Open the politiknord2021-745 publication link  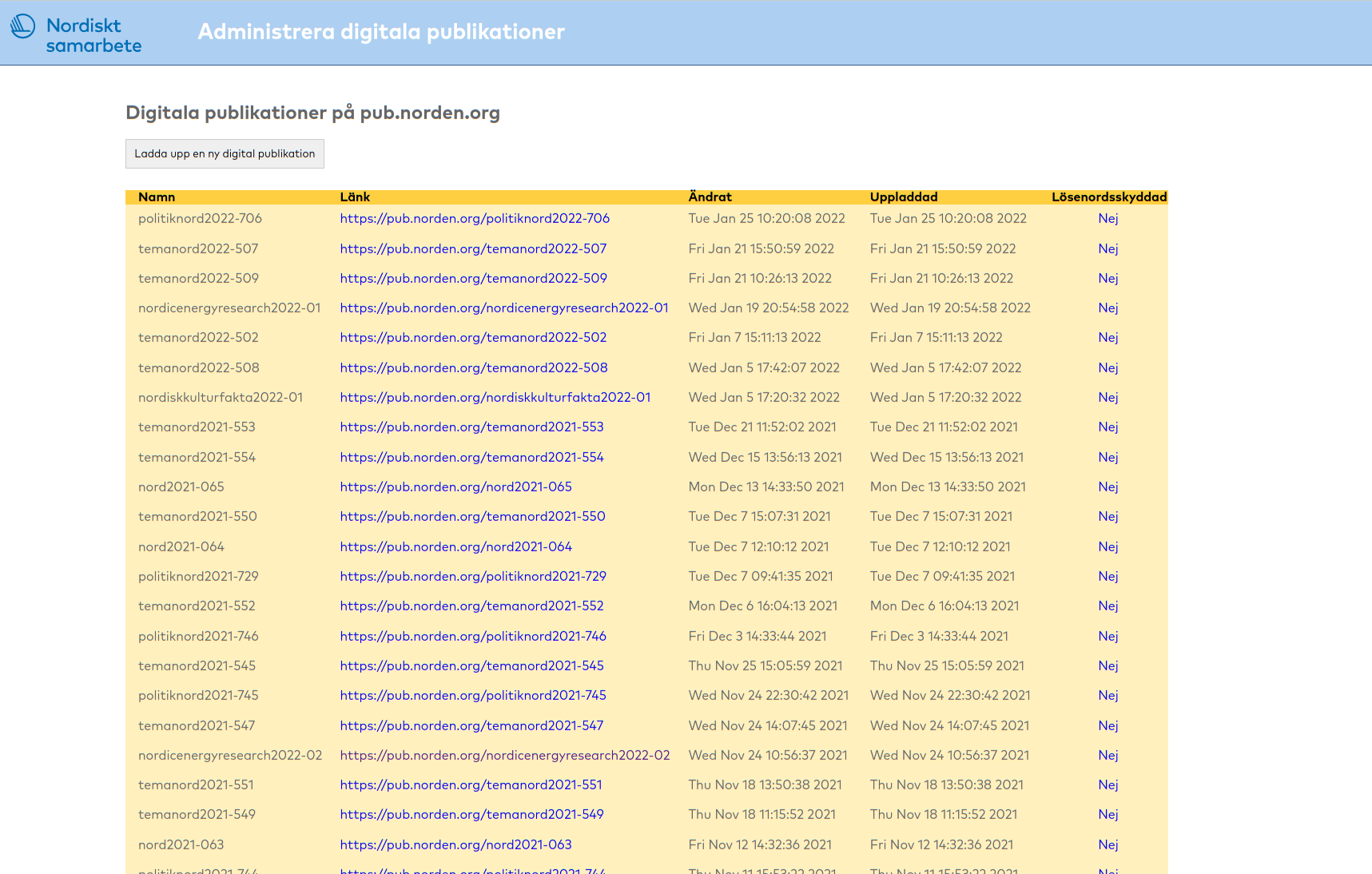tap(473, 695)
